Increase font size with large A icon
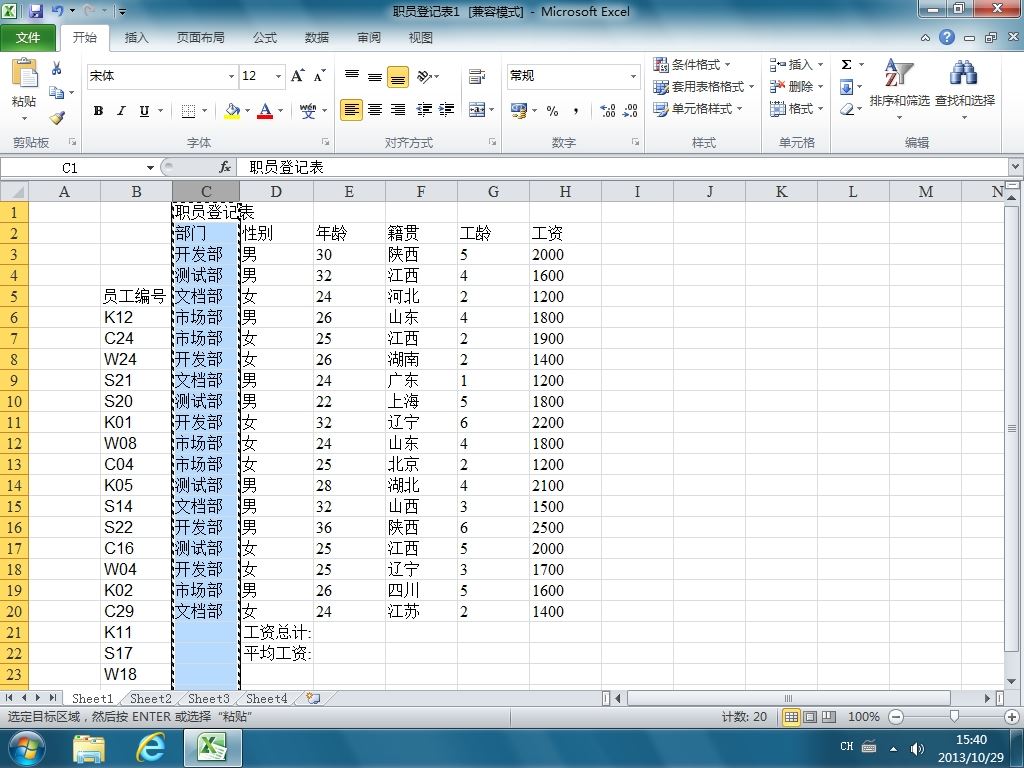The width and height of the screenshot is (1024, 768). tap(297, 76)
